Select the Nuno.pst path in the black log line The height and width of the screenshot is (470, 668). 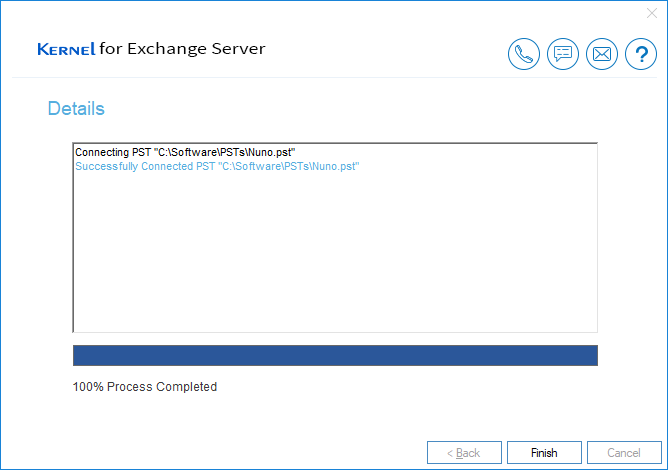point(225,153)
